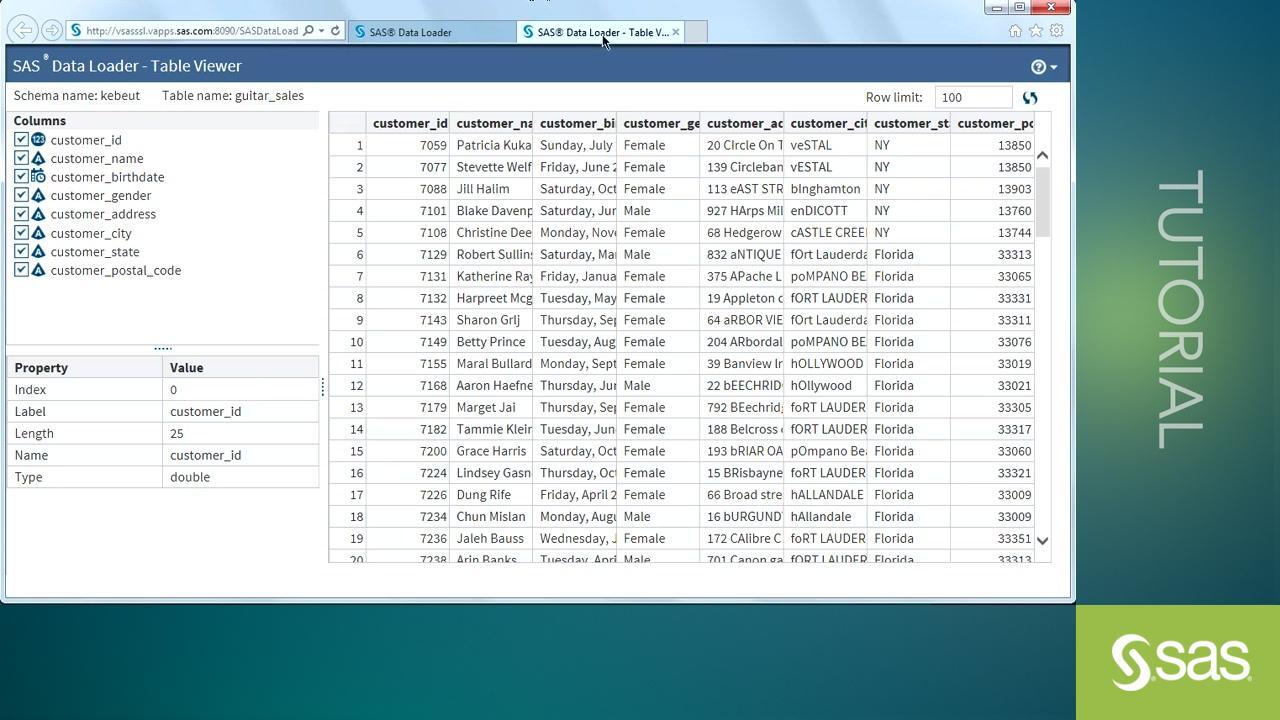The width and height of the screenshot is (1280, 720).
Task: Select customer_birthdate in the Columns list
Action: point(107,177)
